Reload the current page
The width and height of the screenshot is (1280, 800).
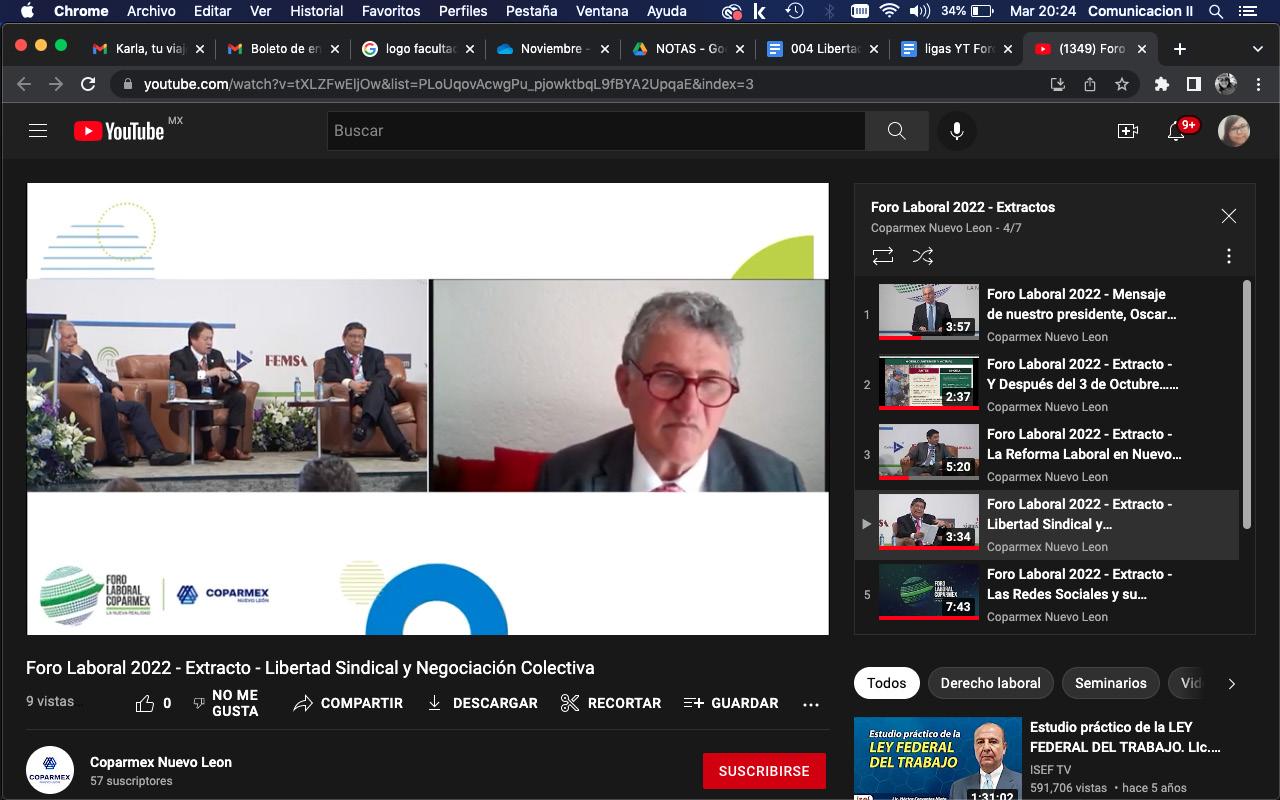click(88, 84)
